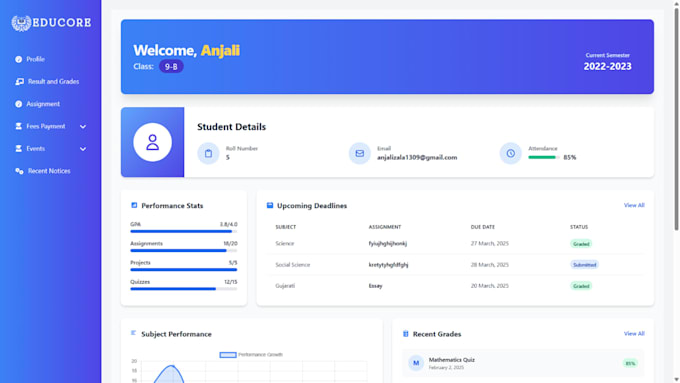Click the Attendance clock icon
680x383 pixels.
pyautogui.click(x=510, y=154)
